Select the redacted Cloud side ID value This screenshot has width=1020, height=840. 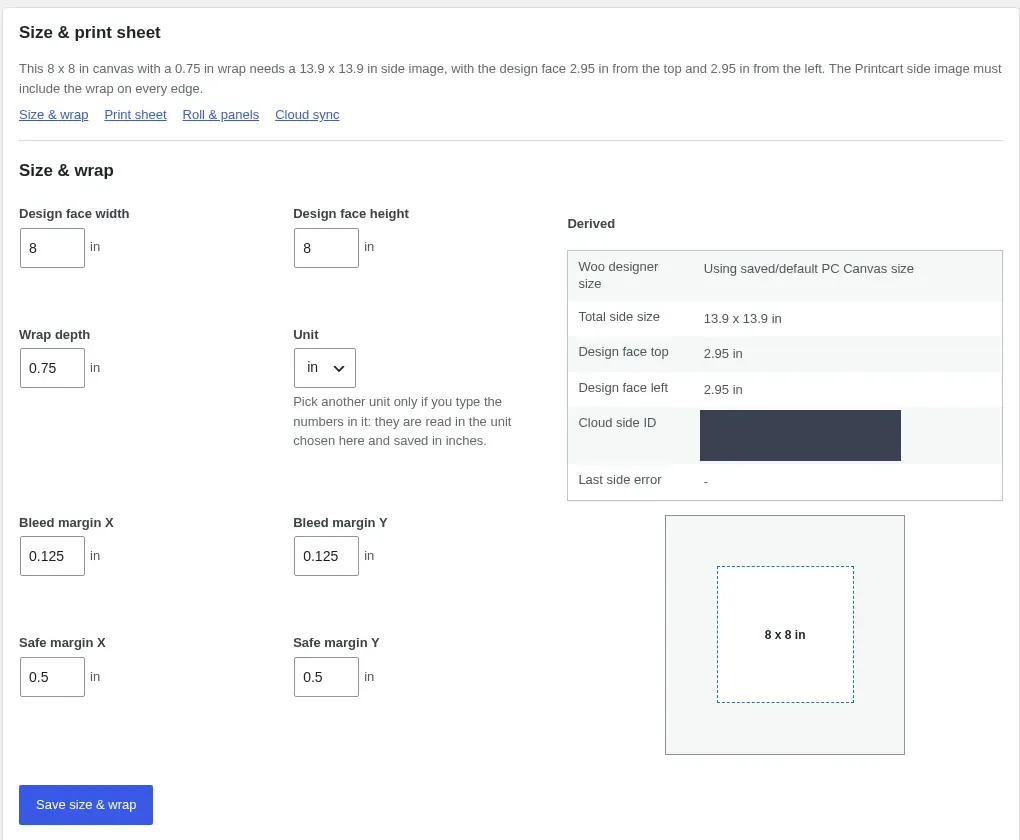800,435
